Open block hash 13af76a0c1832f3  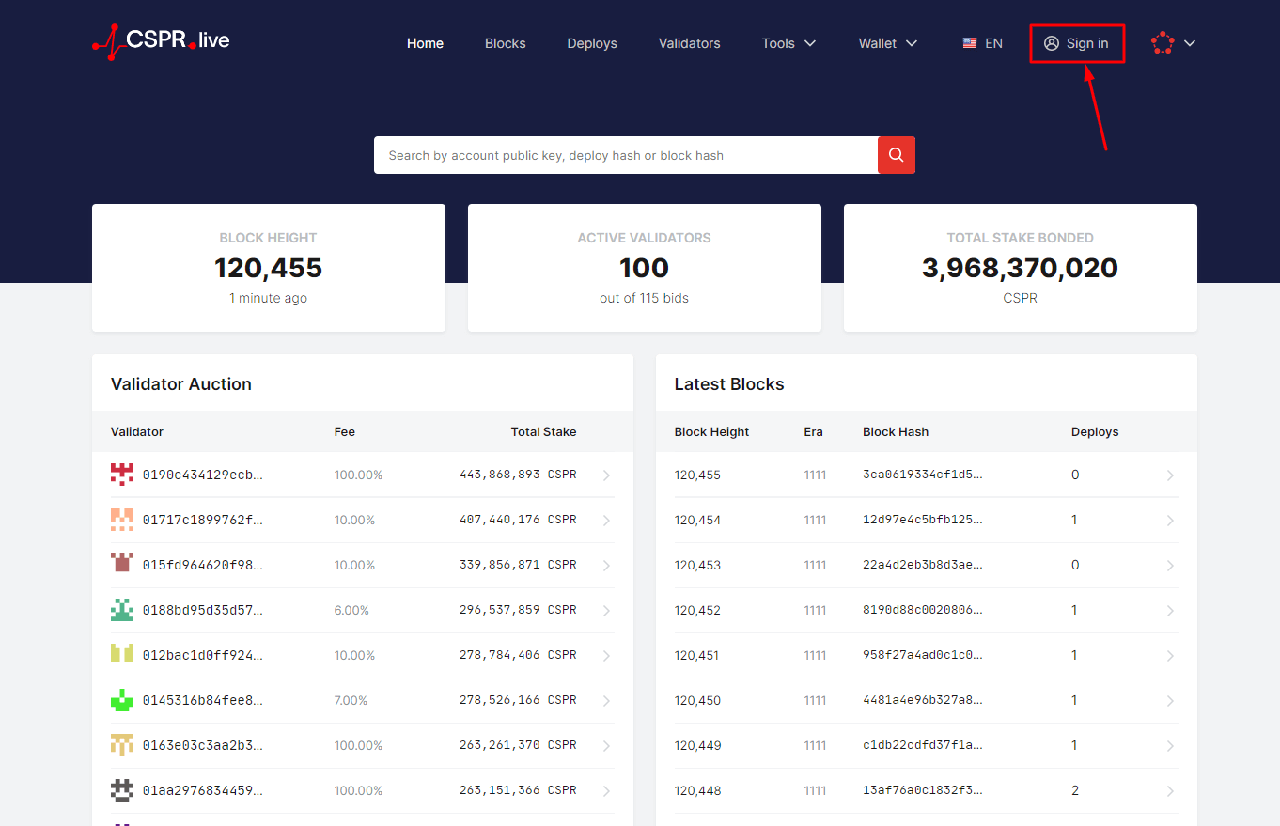tap(923, 791)
